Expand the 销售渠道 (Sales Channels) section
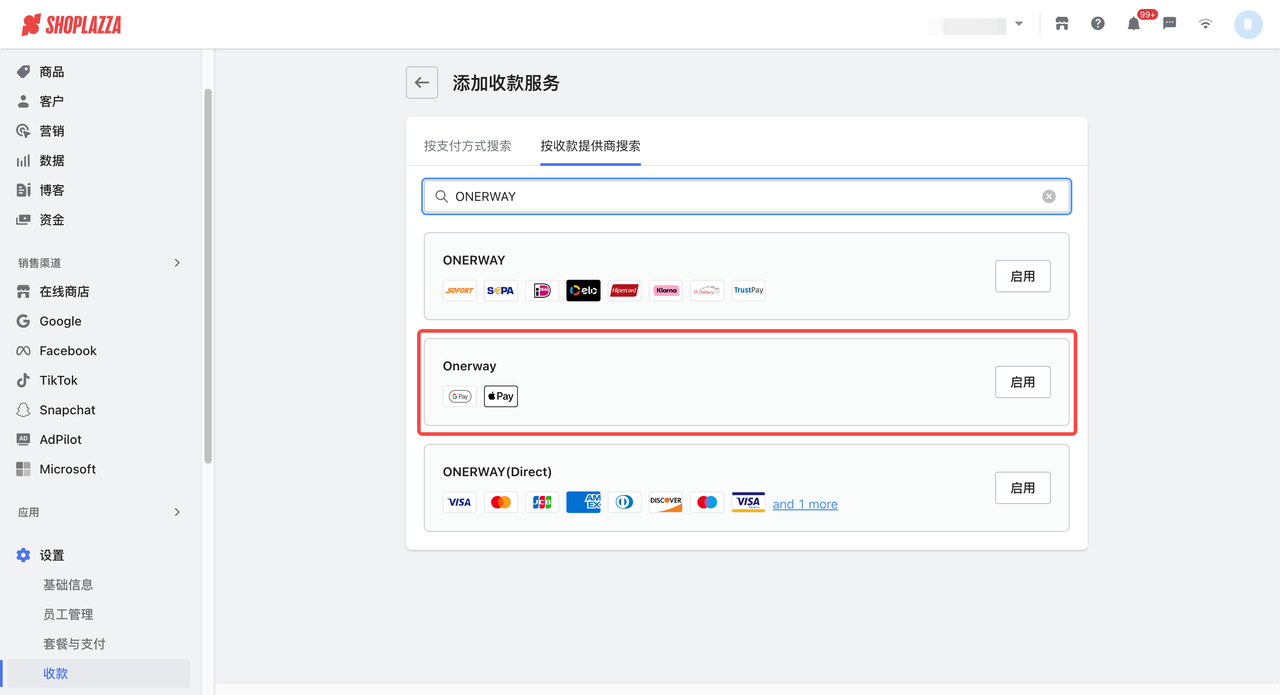 click(x=97, y=262)
